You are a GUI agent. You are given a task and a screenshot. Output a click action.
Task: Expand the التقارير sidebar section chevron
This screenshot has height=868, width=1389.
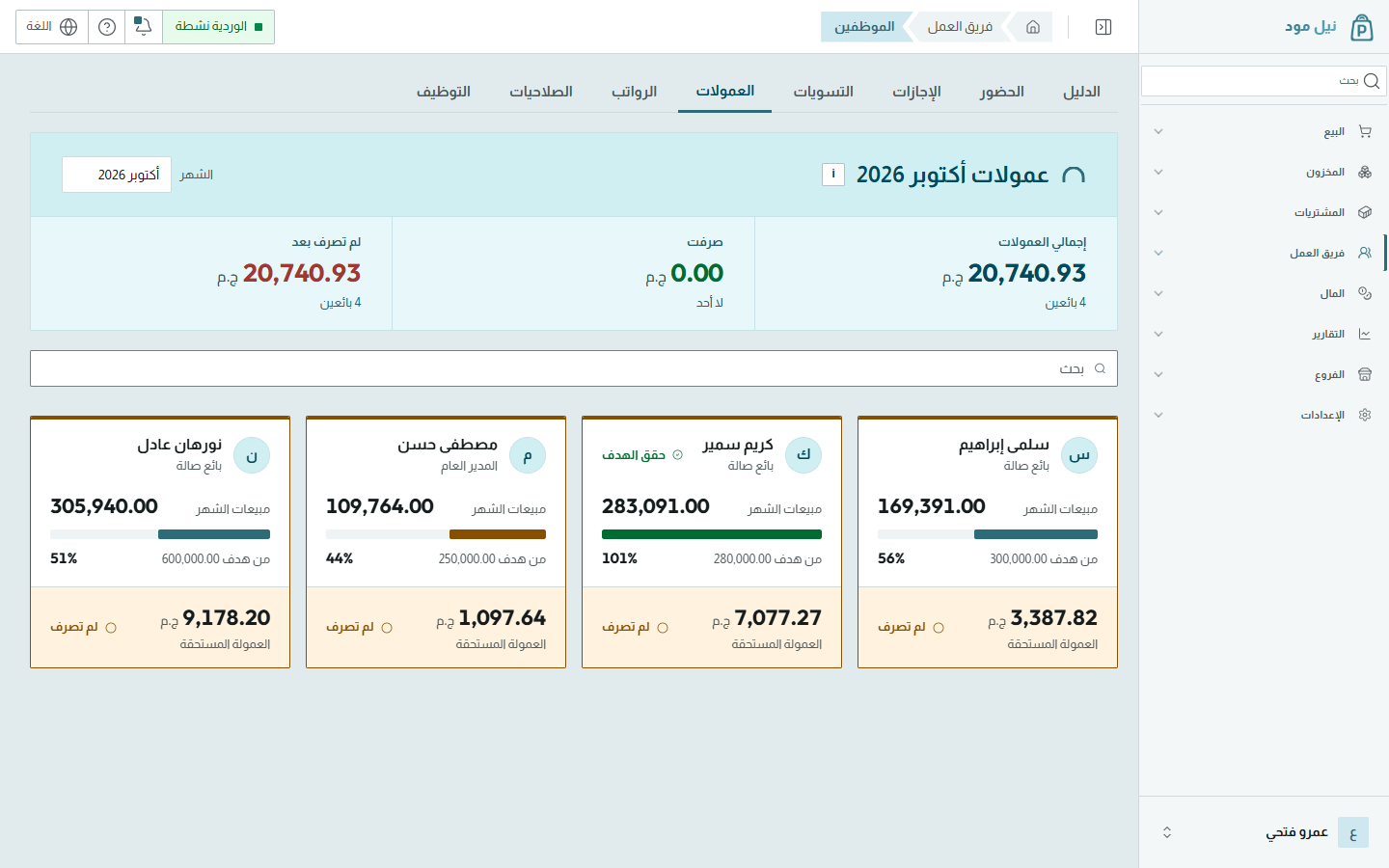click(1158, 334)
